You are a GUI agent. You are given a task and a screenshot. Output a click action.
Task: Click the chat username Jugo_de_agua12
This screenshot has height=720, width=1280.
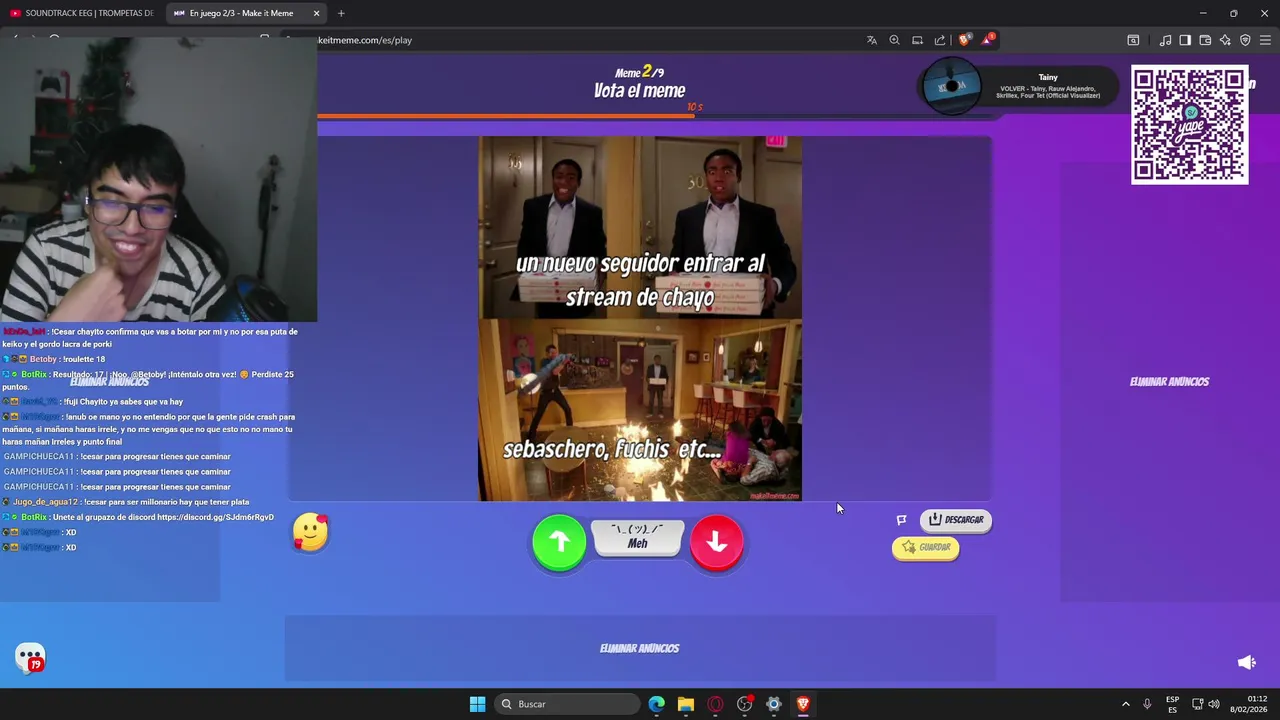(x=45, y=502)
